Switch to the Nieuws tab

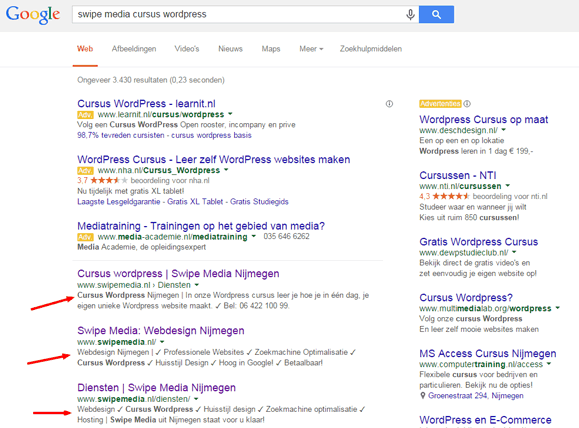[x=230, y=49]
